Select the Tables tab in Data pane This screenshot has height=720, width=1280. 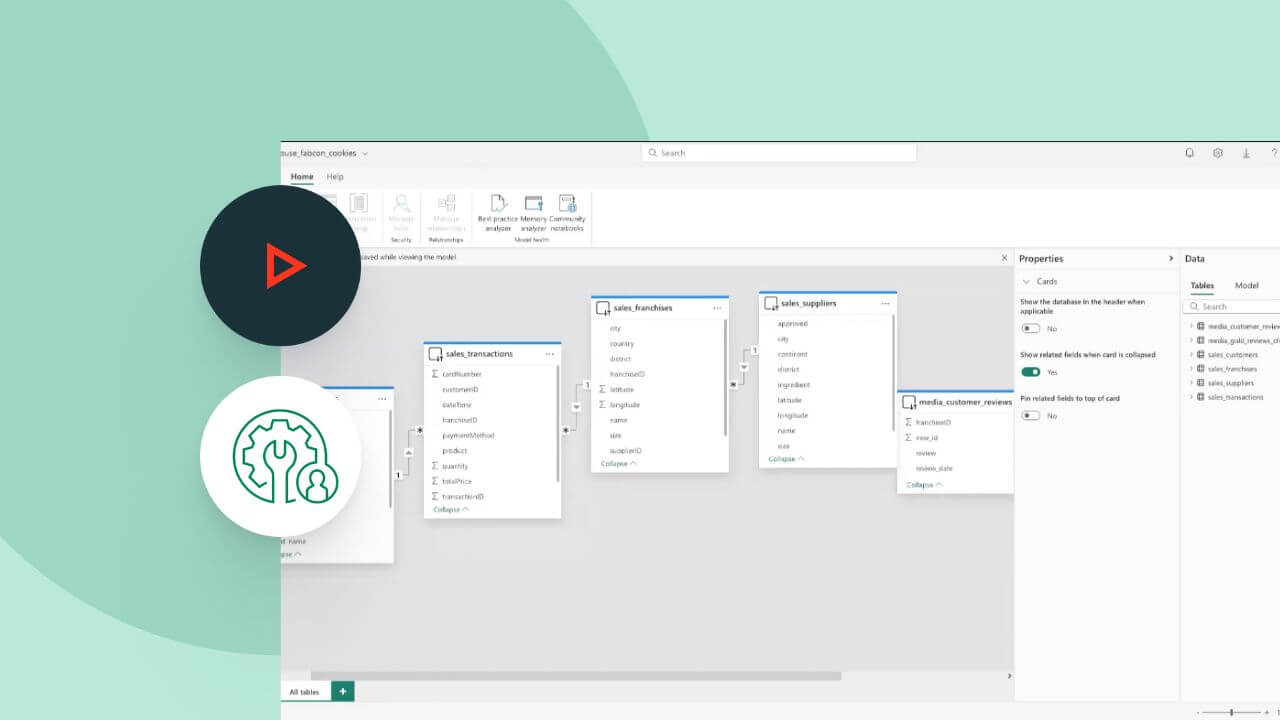1202,286
